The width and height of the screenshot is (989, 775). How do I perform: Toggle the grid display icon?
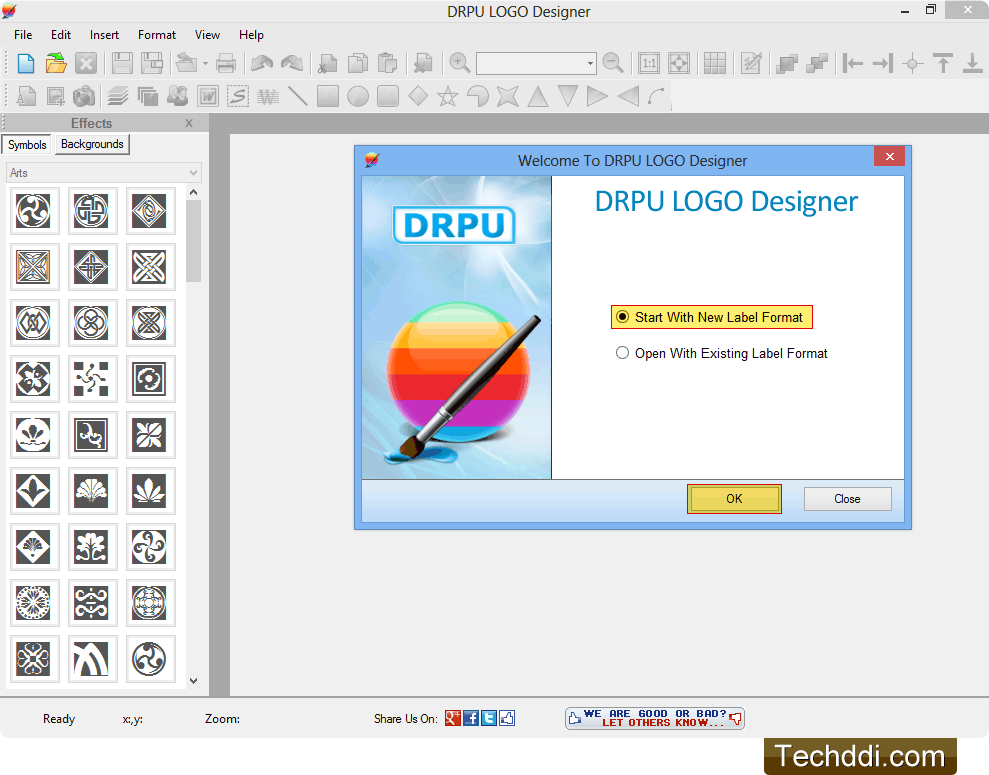click(x=715, y=64)
